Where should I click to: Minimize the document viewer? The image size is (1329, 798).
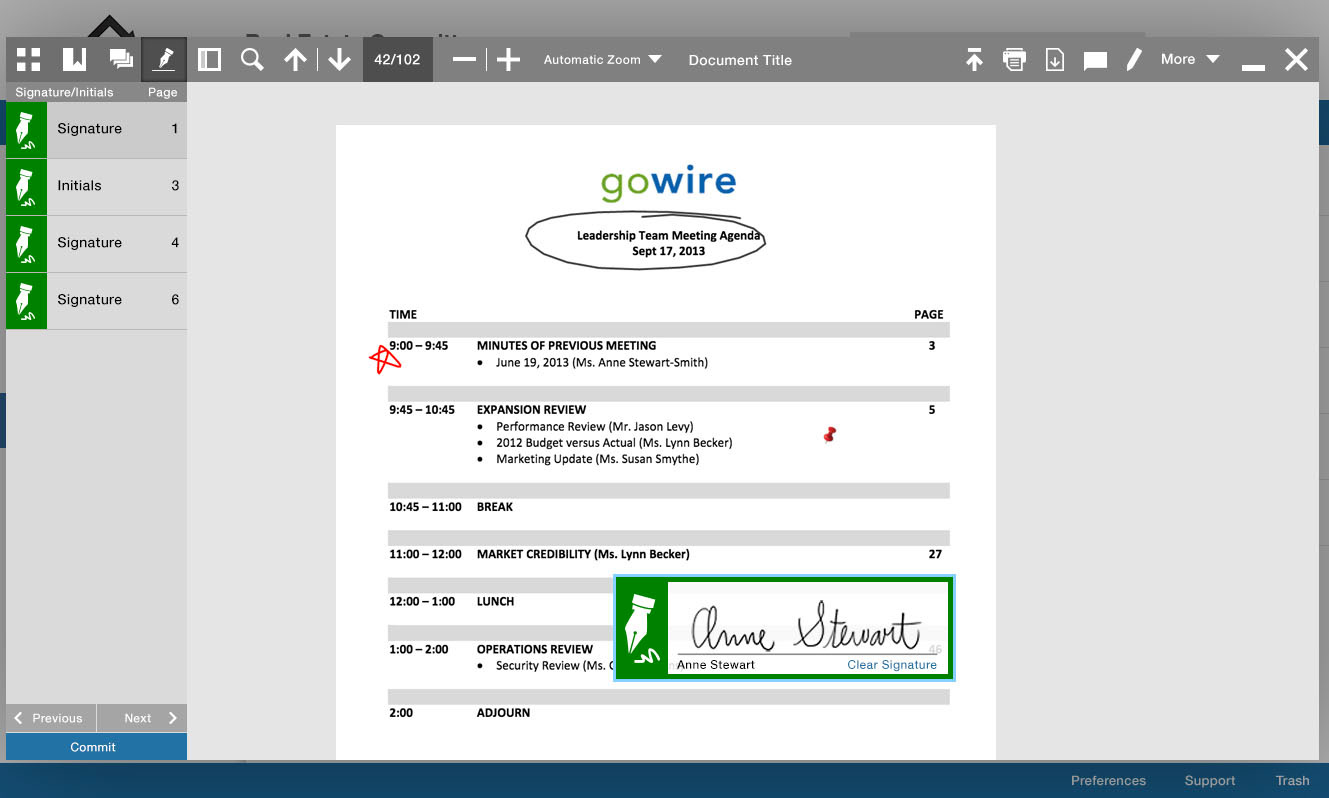(x=1253, y=66)
